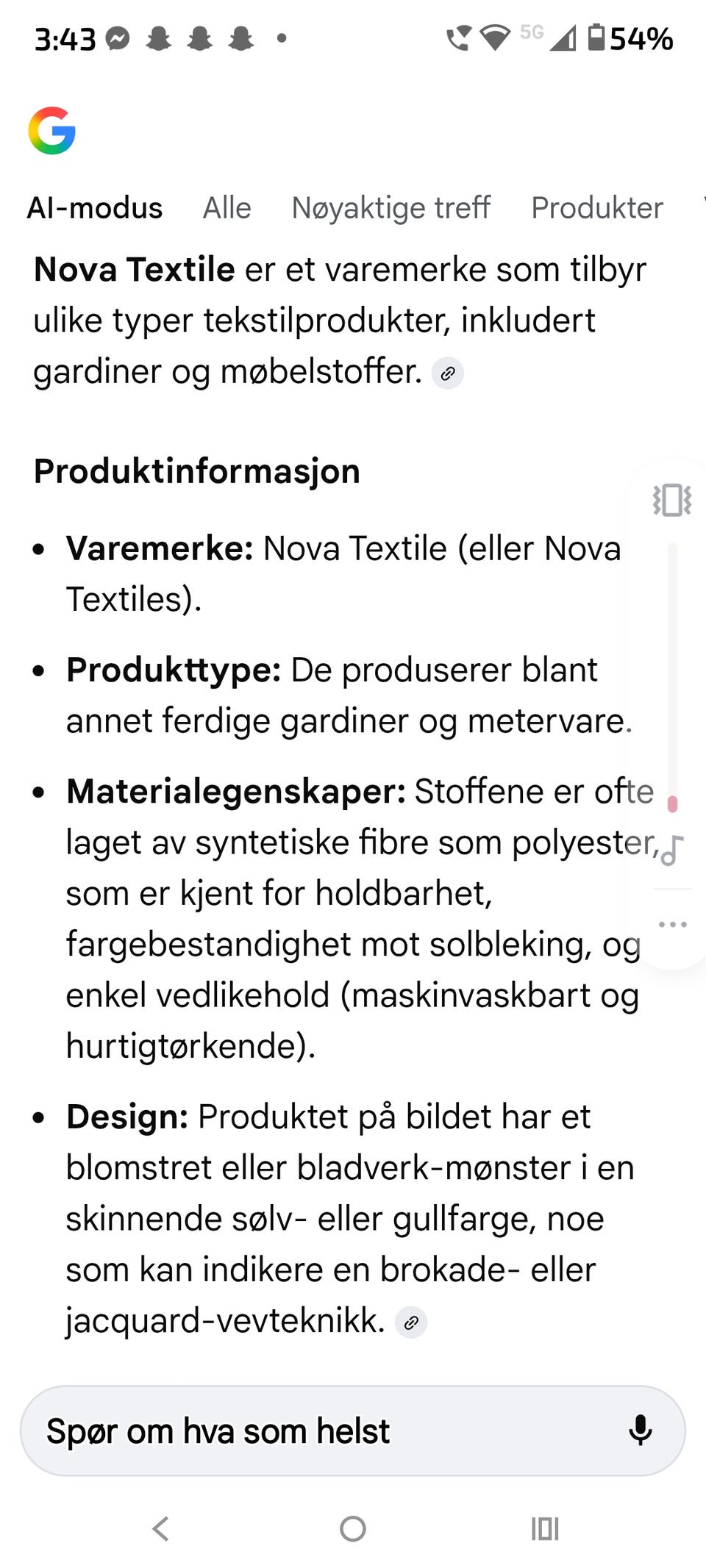The height and width of the screenshot is (1568, 706).
Task: Open the Nøyaktige treff tab
Action: pyautogui.click(x=391, y=208)
